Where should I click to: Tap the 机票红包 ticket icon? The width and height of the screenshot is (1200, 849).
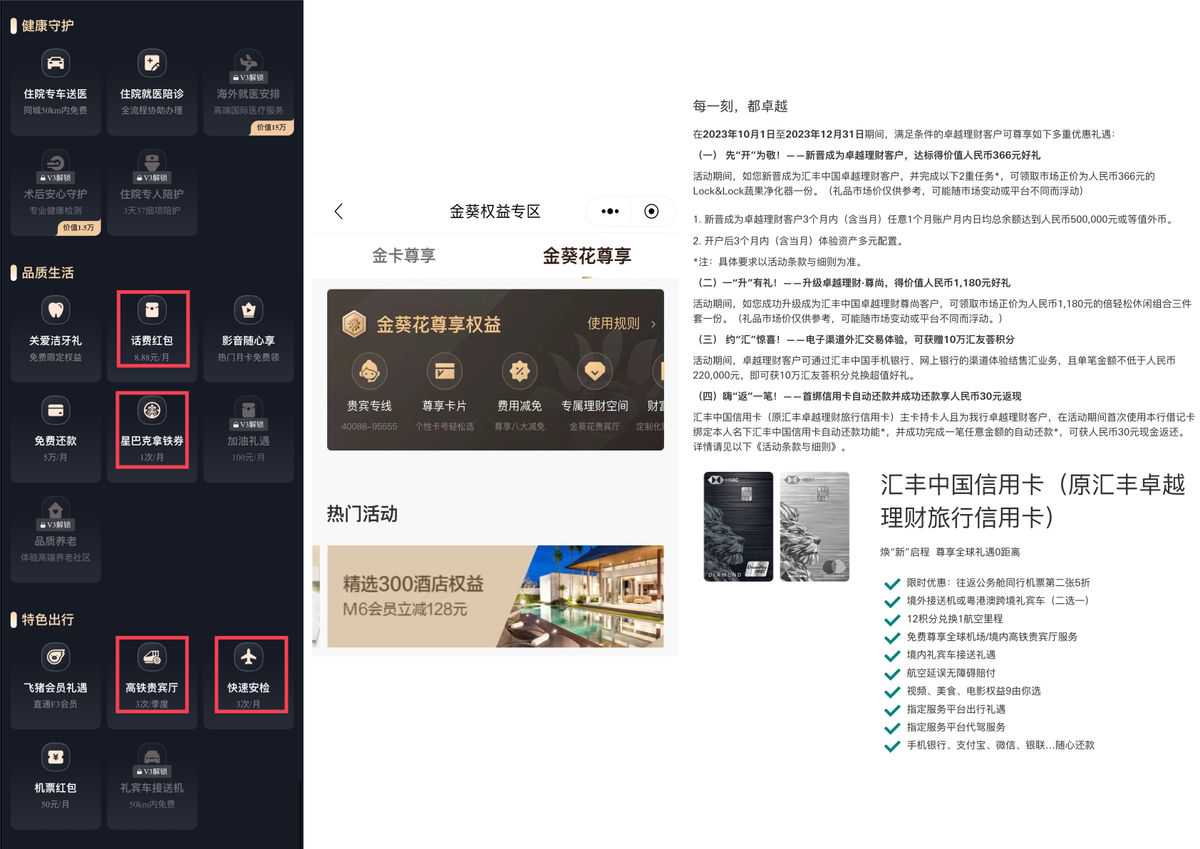(x=56, y=757)
